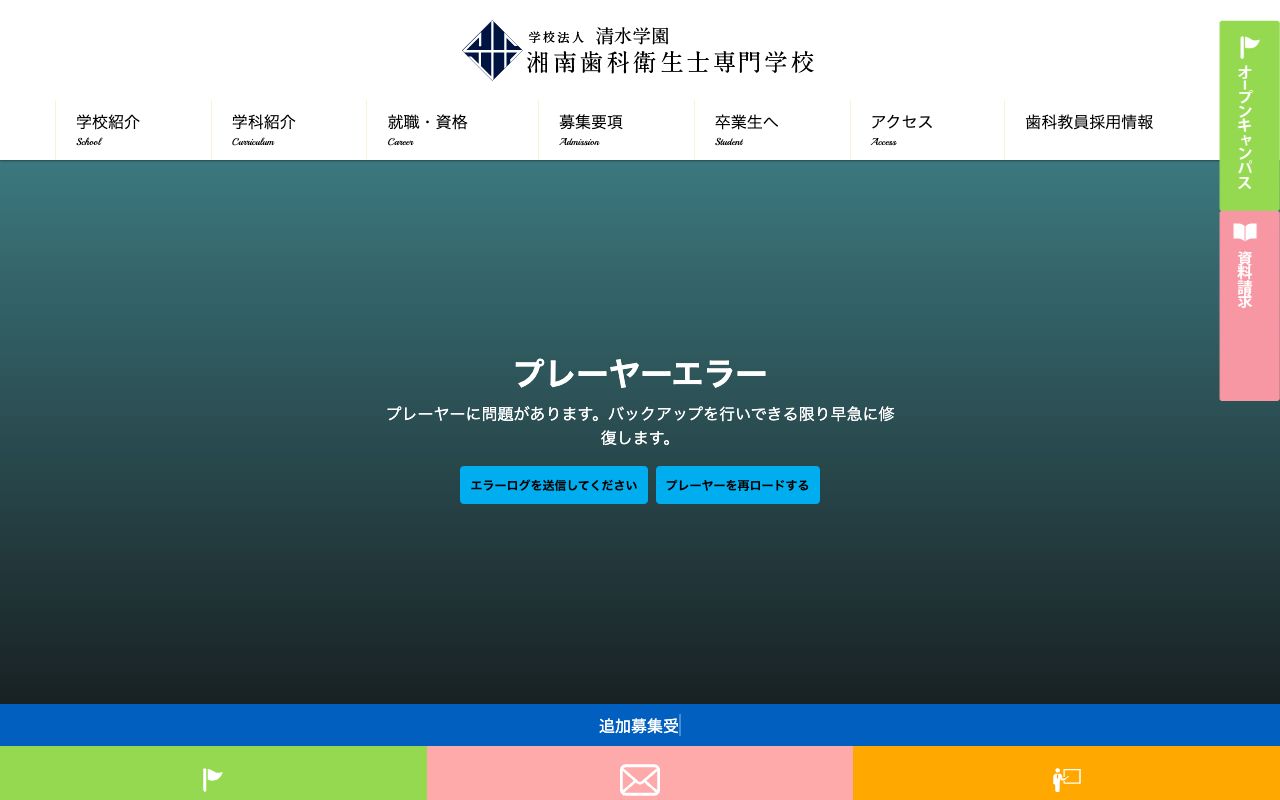Click the プレーヤーを再ロードする button

click(x=738, y=485)
